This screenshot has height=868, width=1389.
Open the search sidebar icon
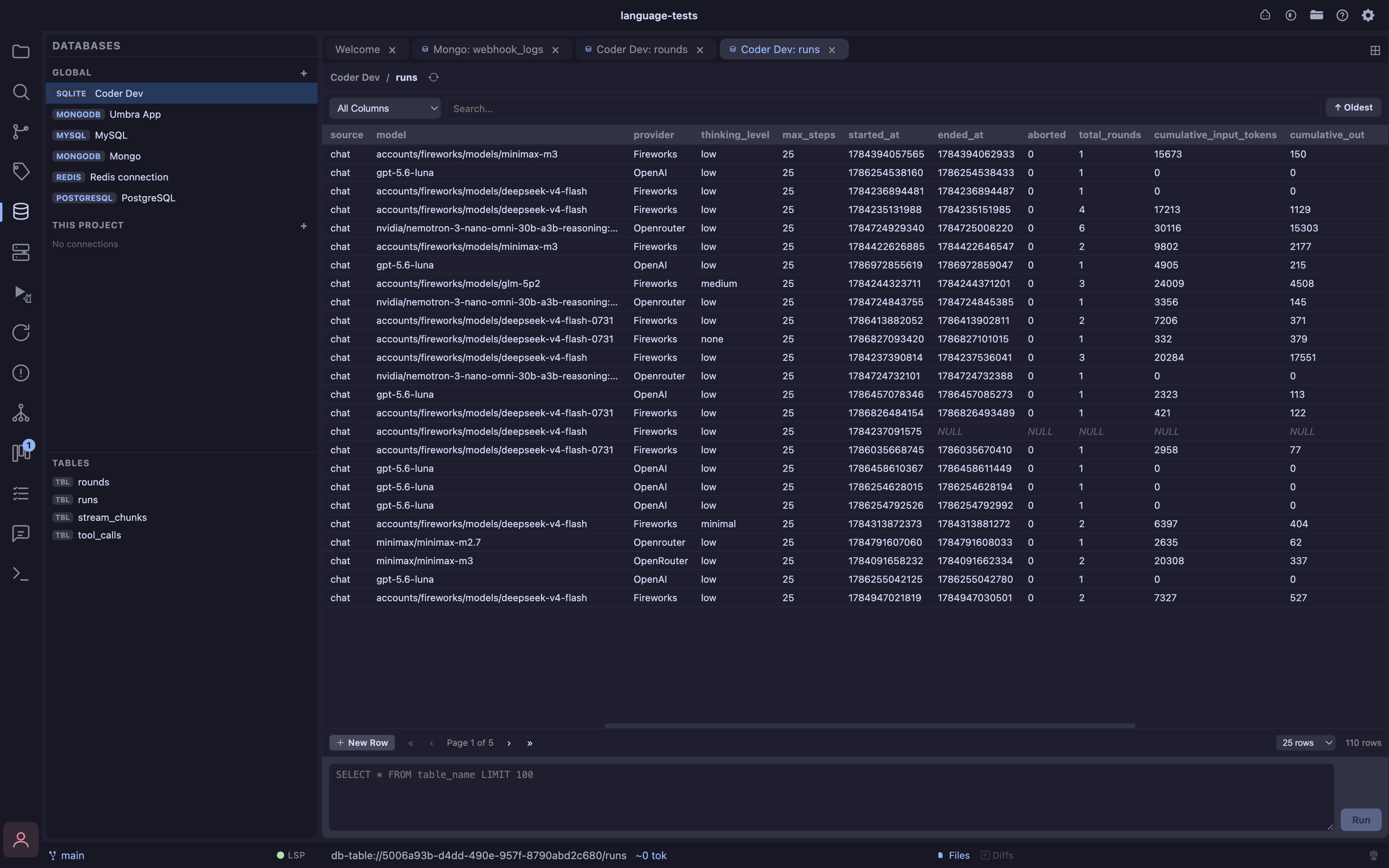click(x=20, y=92)
